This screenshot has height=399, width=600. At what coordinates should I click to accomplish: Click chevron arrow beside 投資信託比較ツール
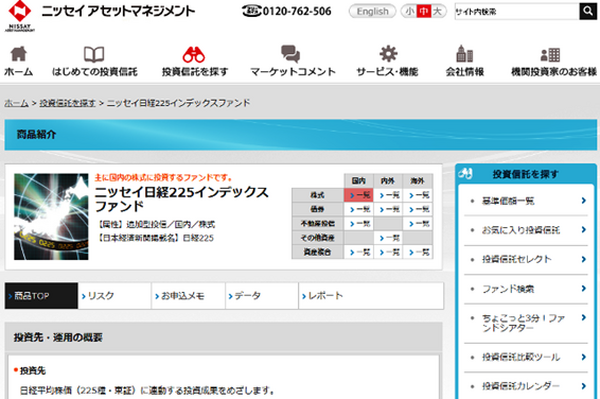(x=584, y=357)
